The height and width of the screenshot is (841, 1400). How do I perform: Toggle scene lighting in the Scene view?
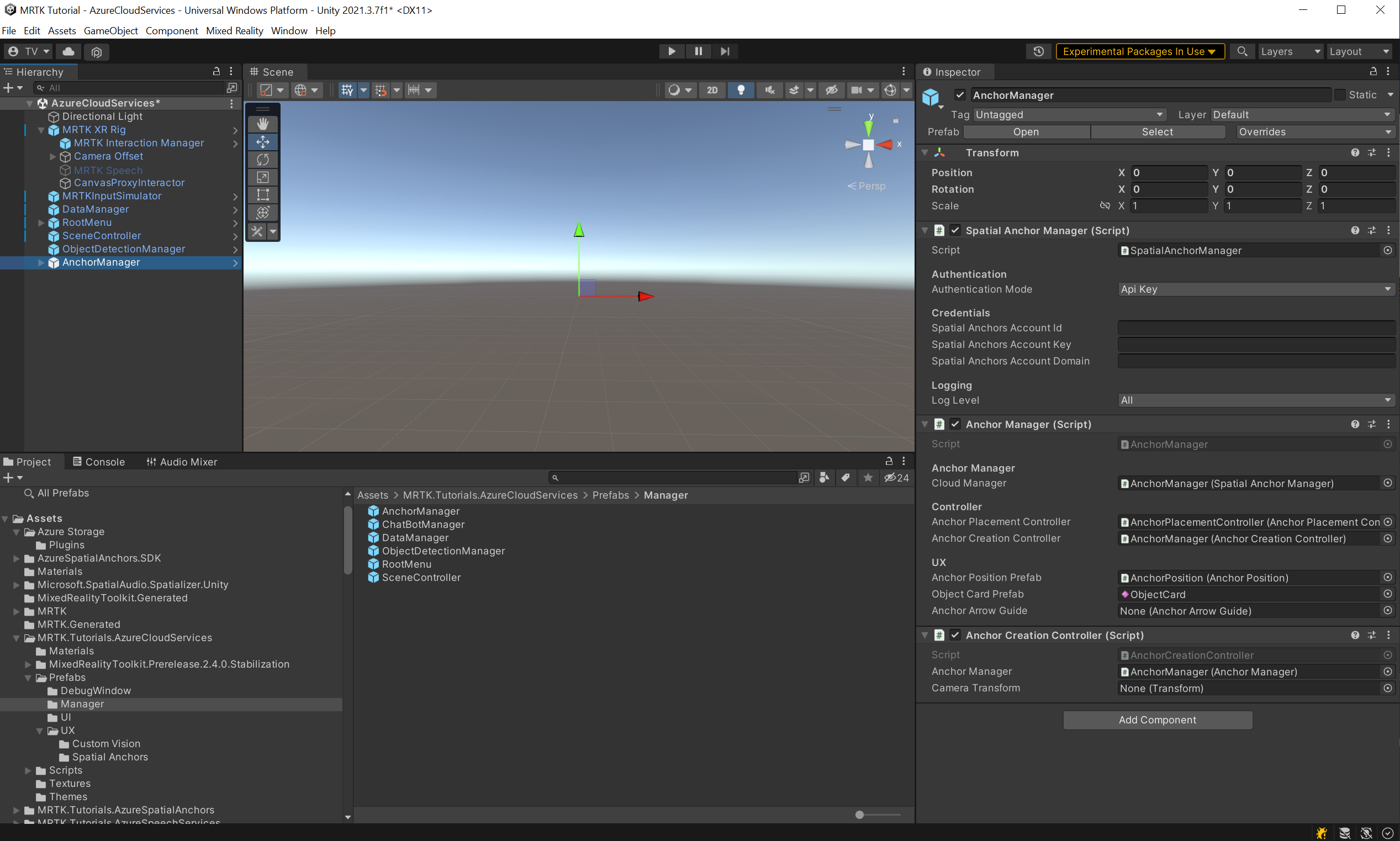(x=741, y=90)
